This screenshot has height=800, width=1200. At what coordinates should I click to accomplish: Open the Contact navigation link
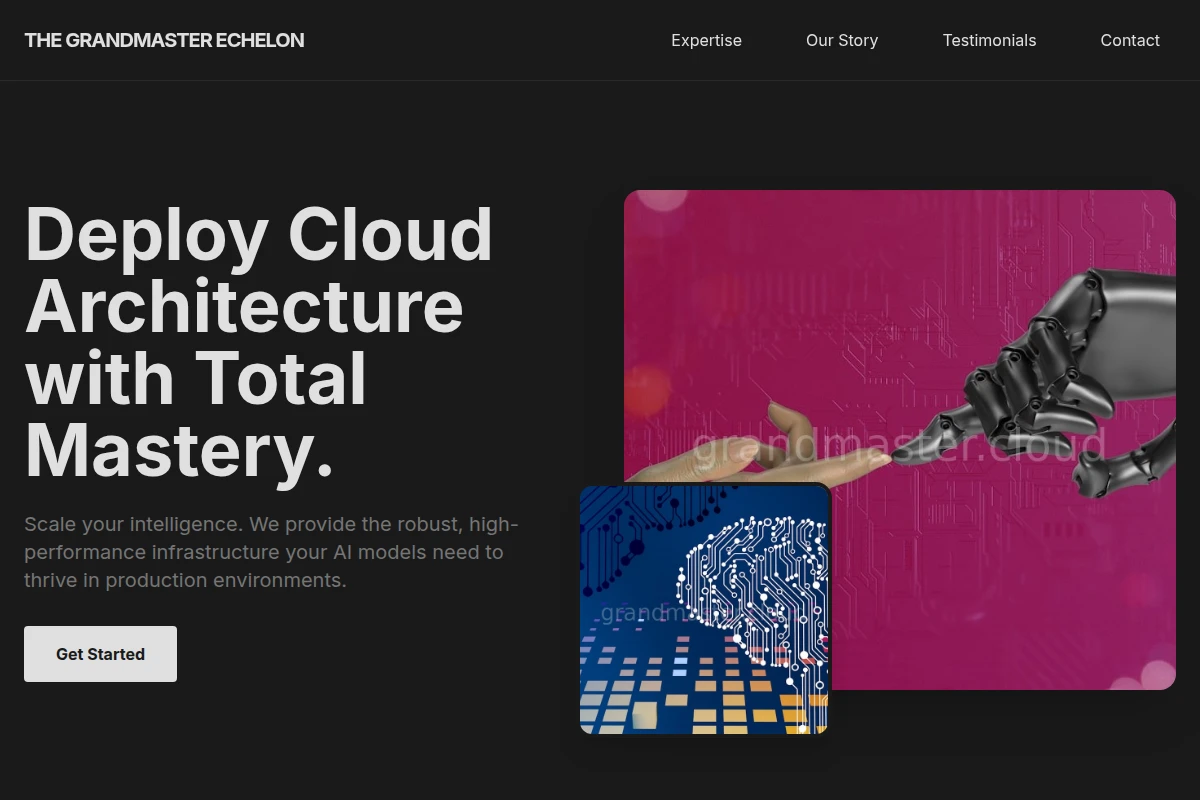pyautogui.click(x=1130, y=40)
